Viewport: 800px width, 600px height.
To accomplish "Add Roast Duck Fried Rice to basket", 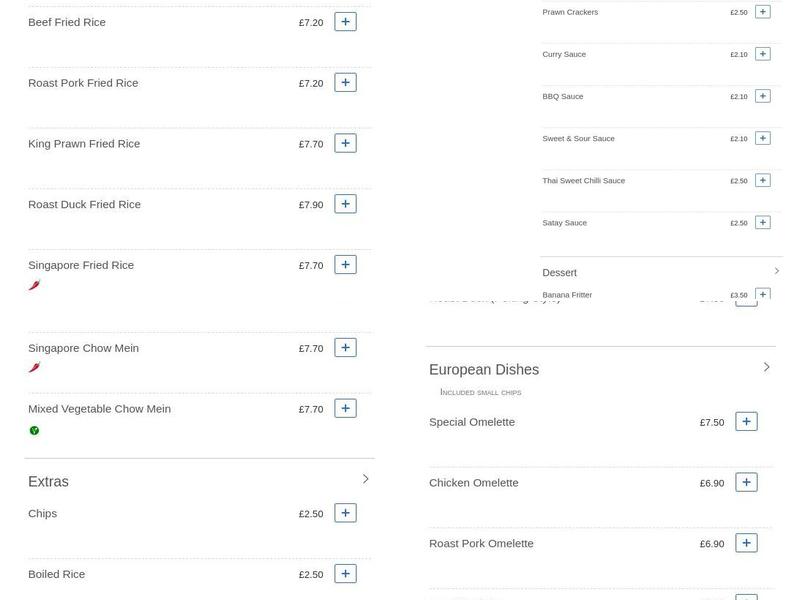I will click(x=345, y=204).
